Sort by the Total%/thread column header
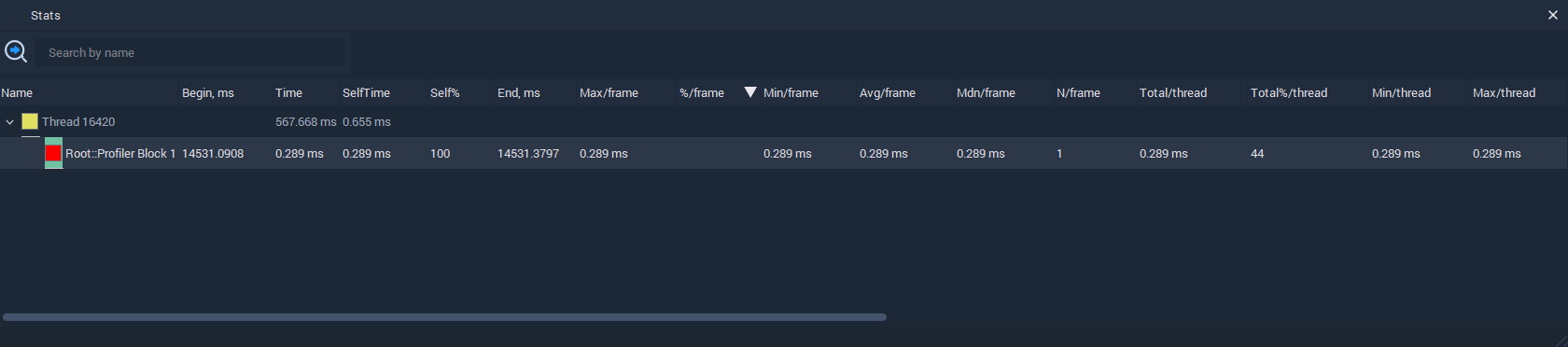This screenshot has width=1568, height=347. pos(1308,92)
